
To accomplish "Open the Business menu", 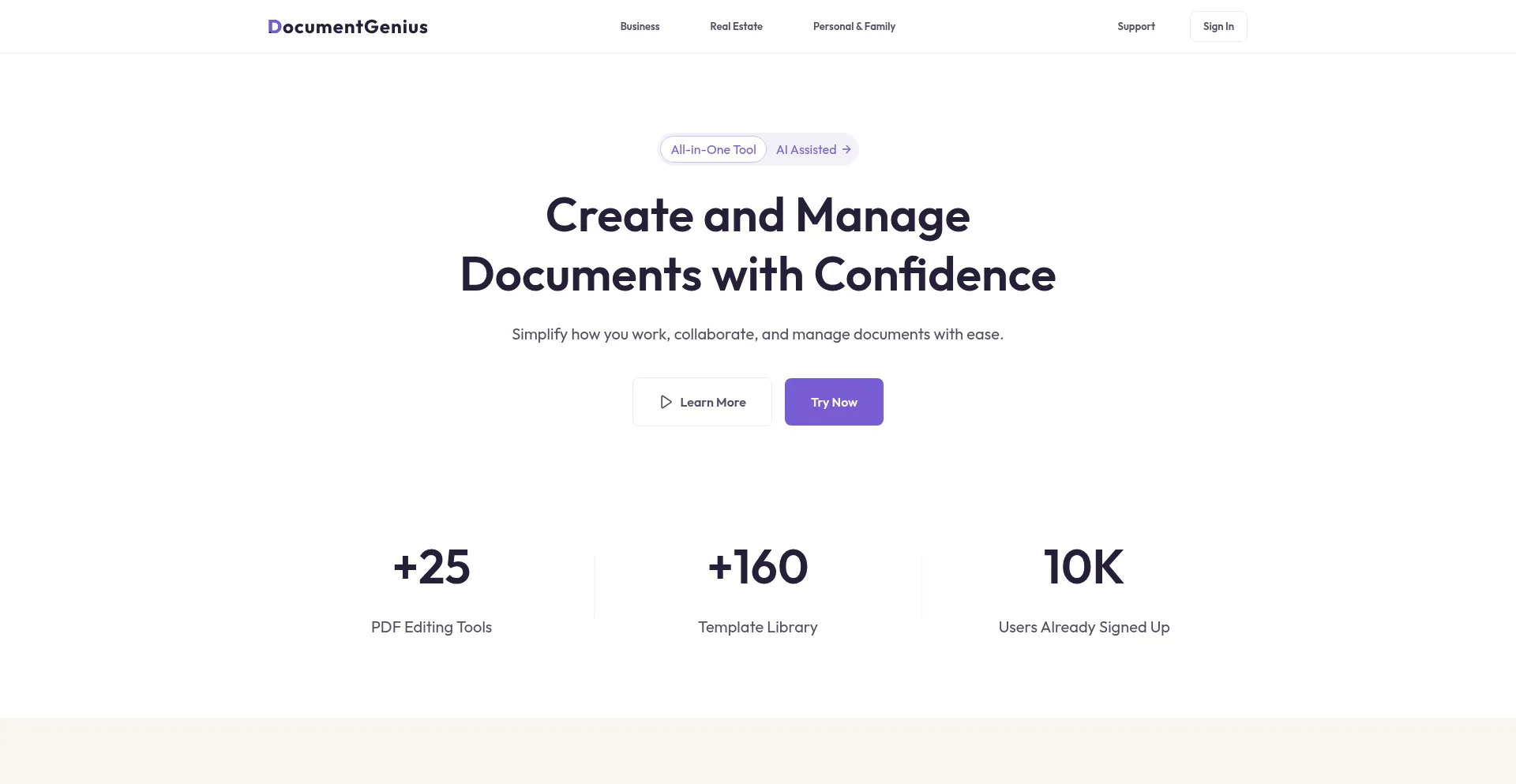I will pos(640,27).
